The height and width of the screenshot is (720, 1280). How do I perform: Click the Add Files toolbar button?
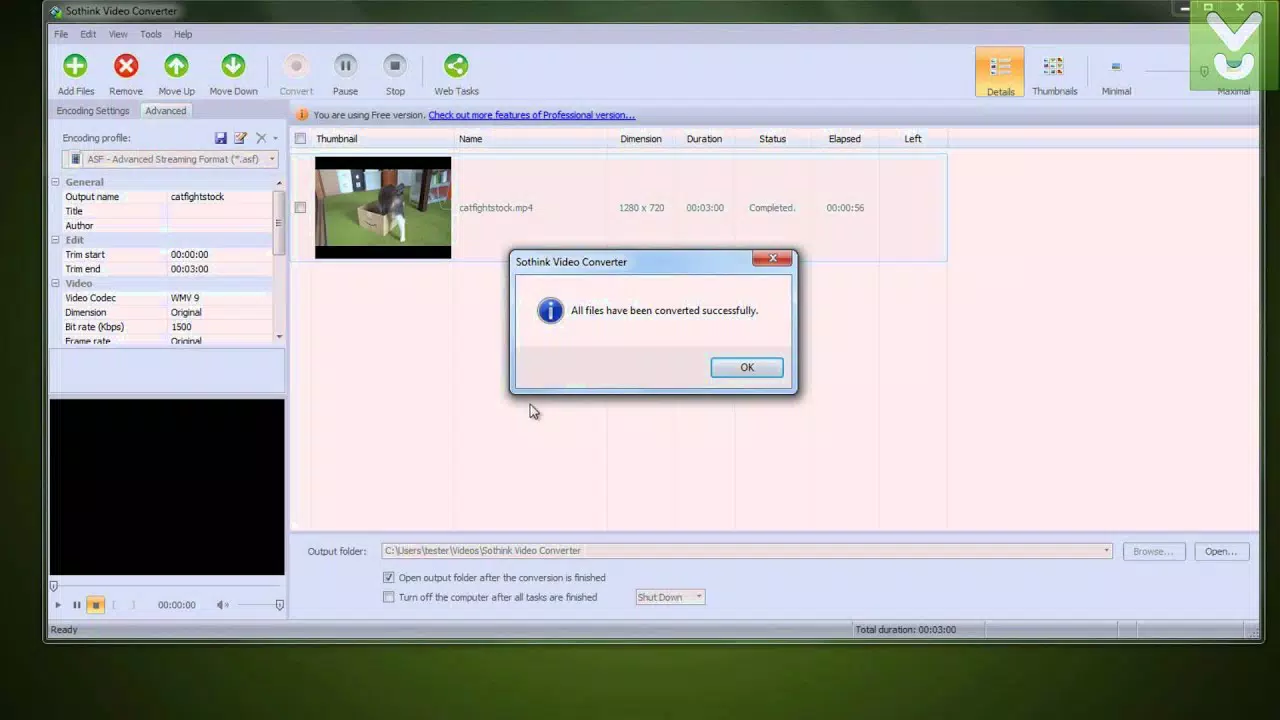[75, 75]
